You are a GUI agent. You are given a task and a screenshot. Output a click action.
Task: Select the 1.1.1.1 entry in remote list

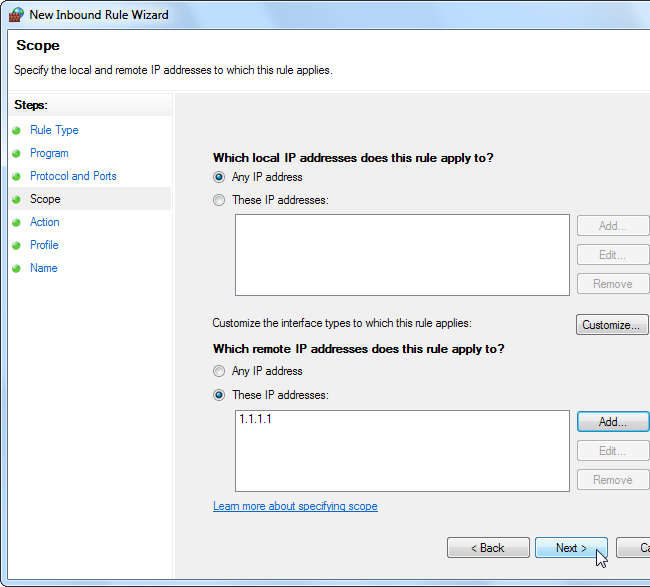256,420
